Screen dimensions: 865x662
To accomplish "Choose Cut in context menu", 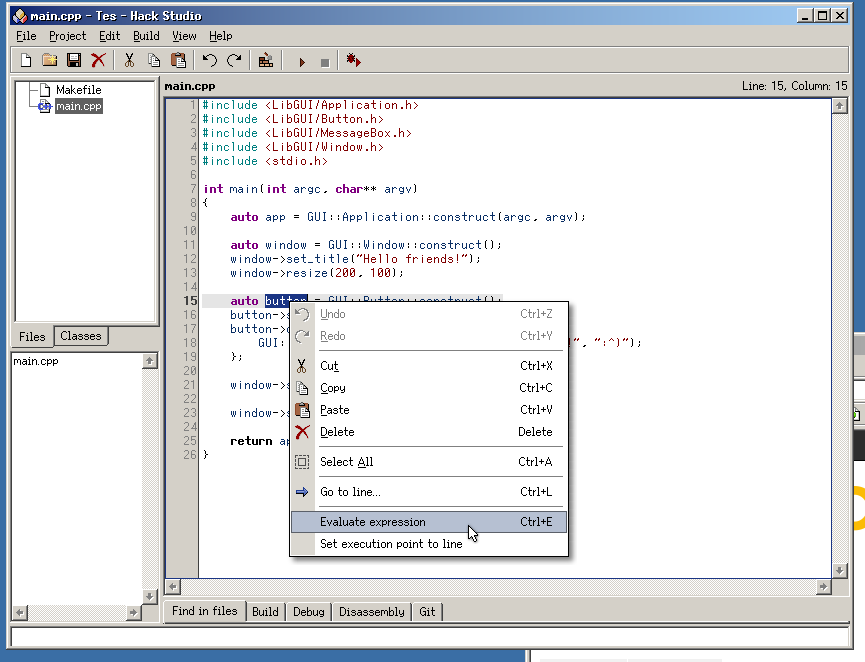I will point(429,366).
